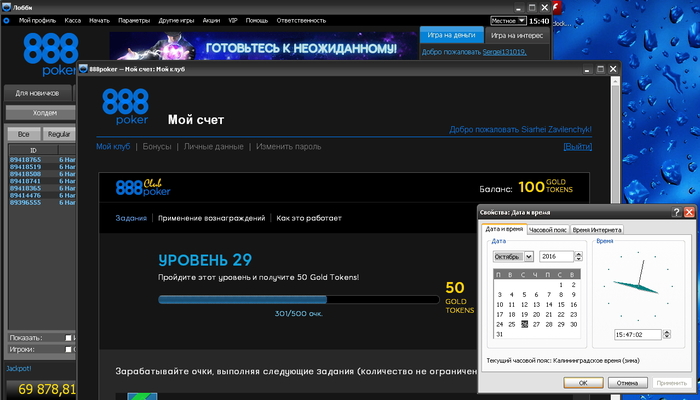Open the Задания tab
Image resolution: width=700 pixels, height=400 pixels.
tap(131, 218)
